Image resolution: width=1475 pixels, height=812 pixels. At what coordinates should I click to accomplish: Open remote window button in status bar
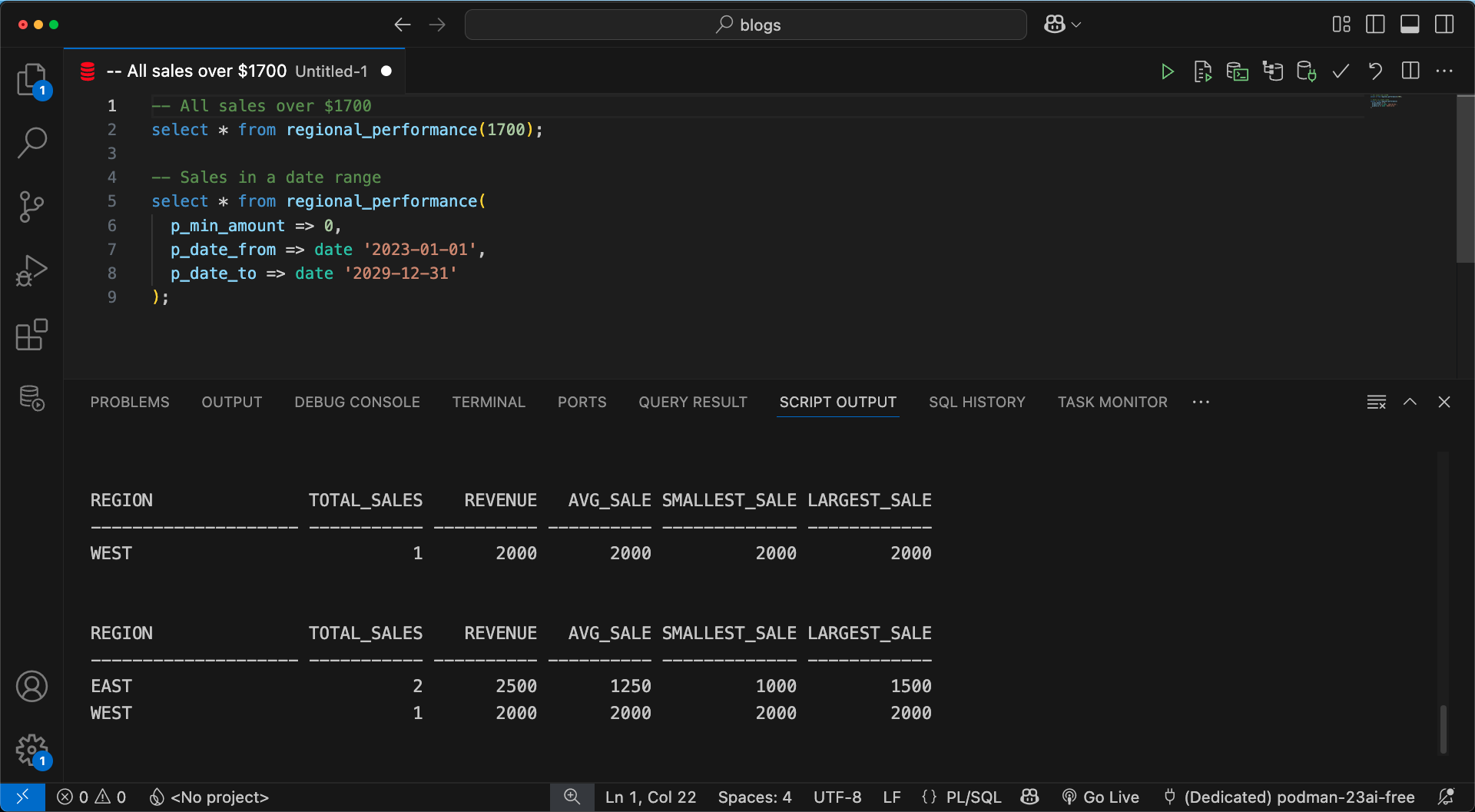[22, 797]
